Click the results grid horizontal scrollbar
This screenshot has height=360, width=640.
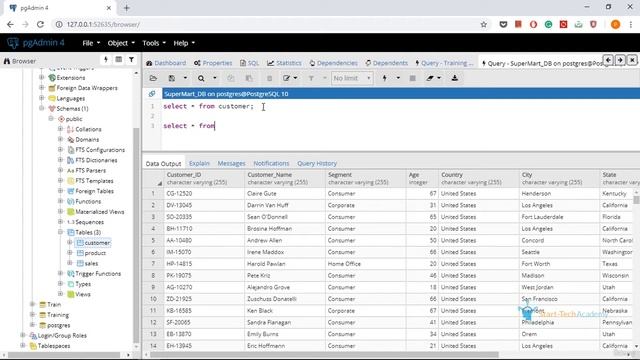click(324, 355)
